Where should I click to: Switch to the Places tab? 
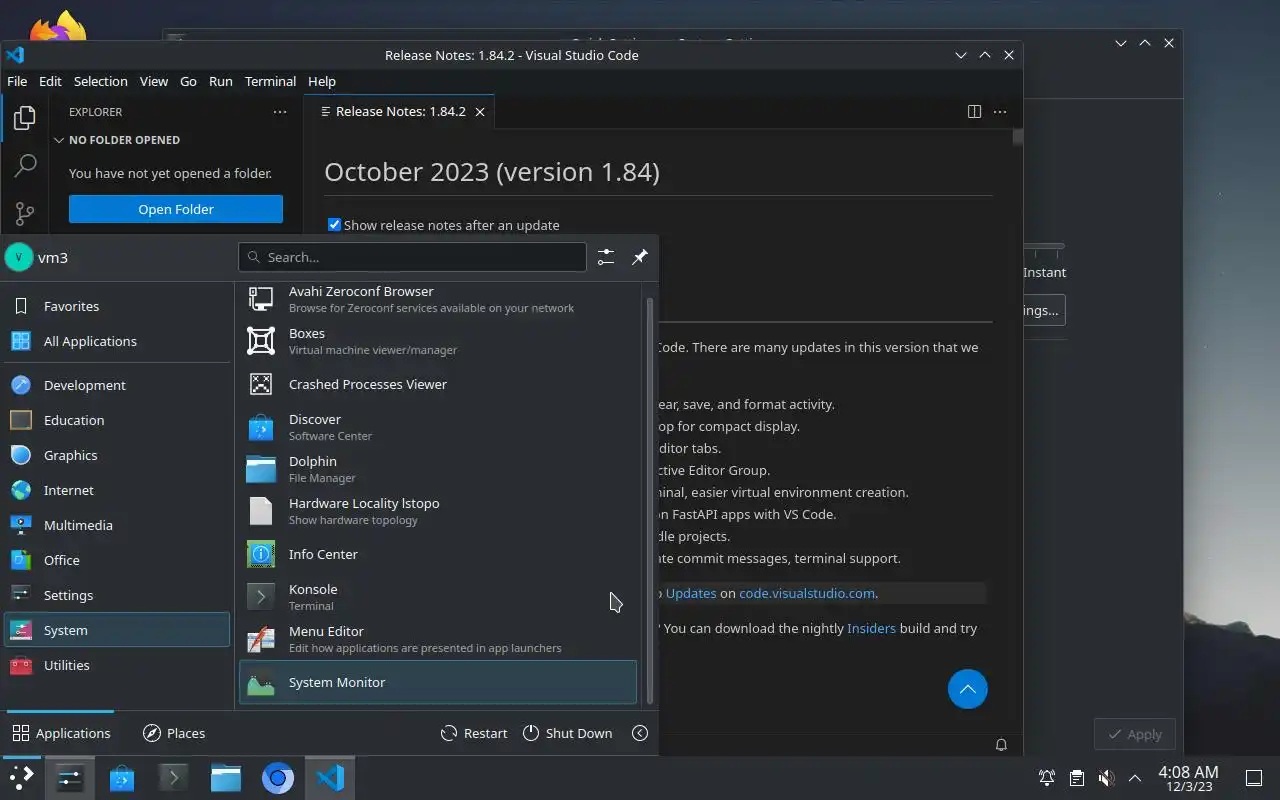(174, 733)
